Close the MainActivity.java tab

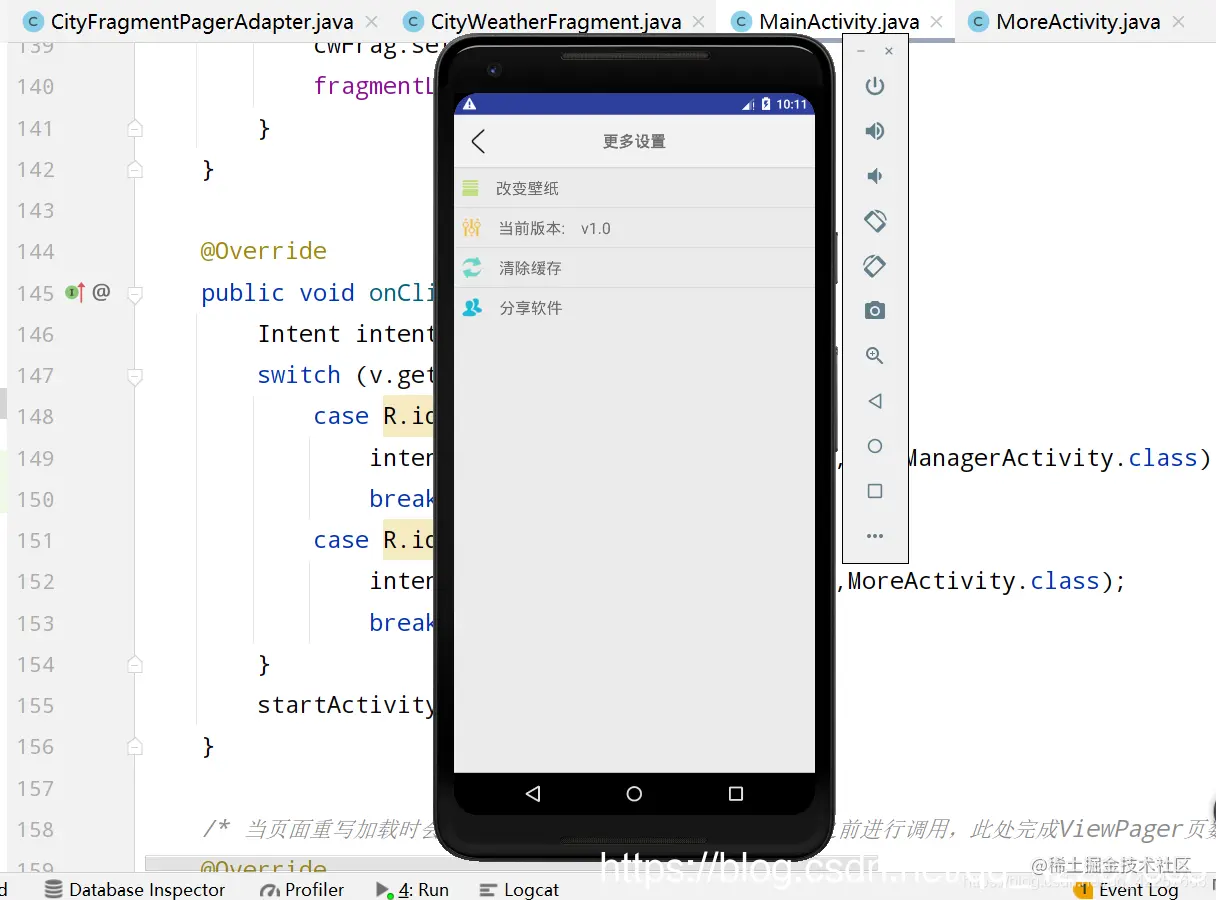coord(937,22)
